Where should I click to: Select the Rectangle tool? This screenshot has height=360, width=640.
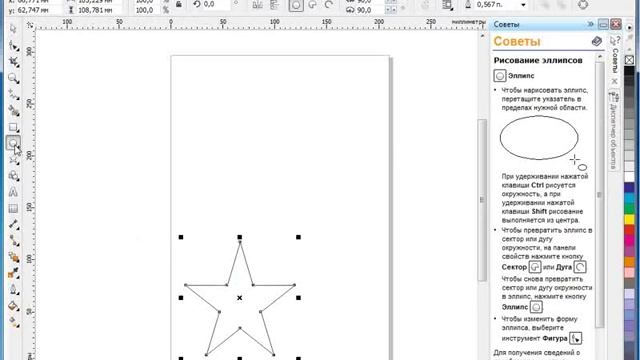[x=13, y=128]
